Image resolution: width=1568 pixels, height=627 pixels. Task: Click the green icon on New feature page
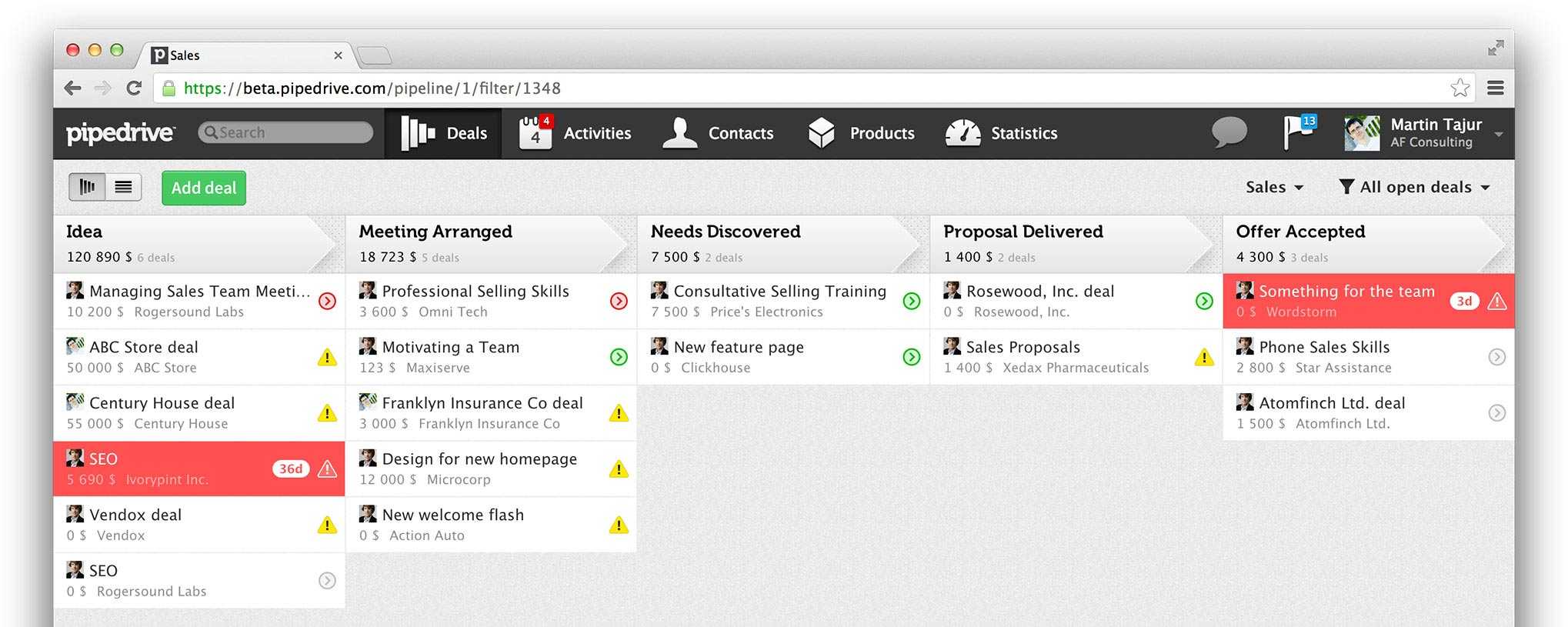912,357
